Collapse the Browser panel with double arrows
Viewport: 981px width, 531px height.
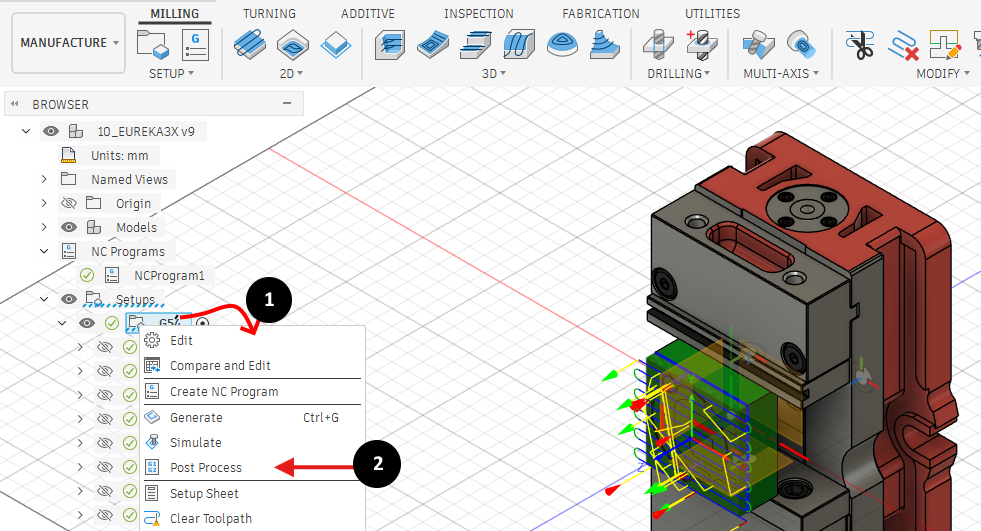(x=14, y=104)
